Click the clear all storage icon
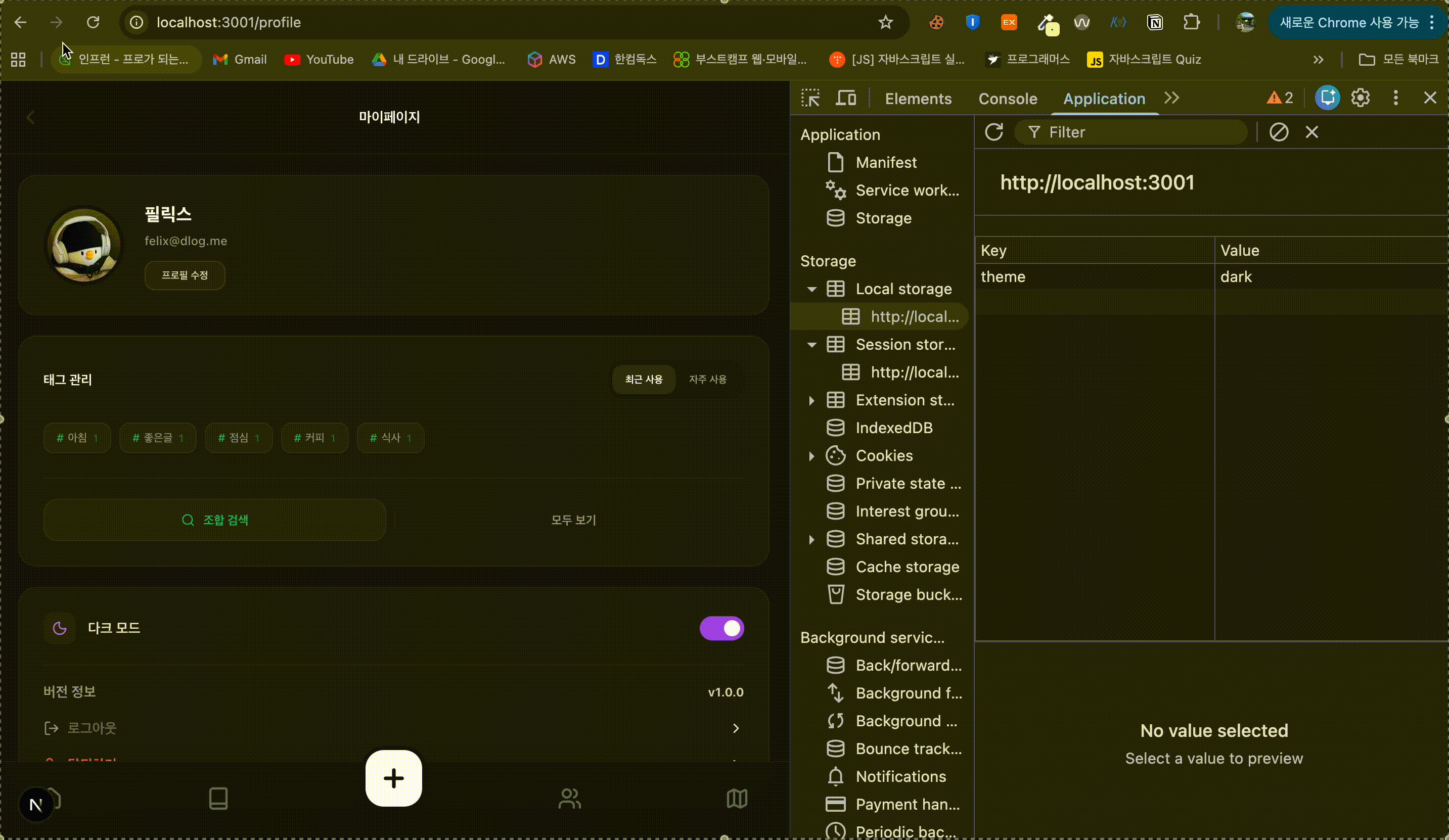 point(1279,132)
